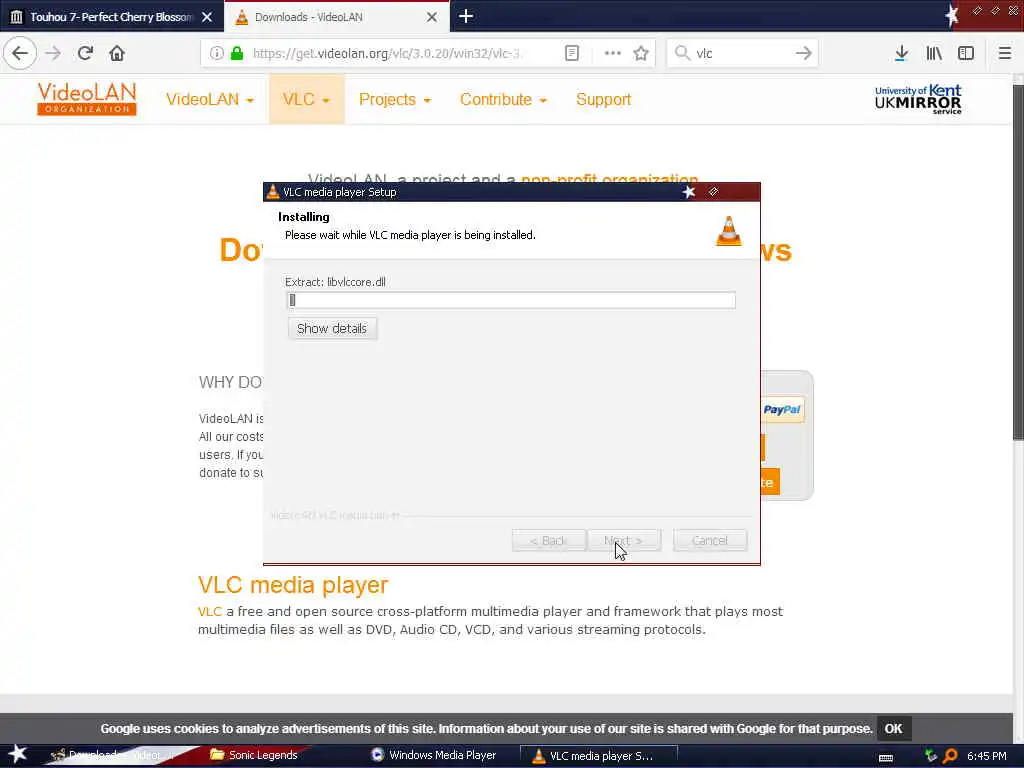1024x768 pixels.
Task: Expand the VLC dropdown menu
Action: point(306,99)
